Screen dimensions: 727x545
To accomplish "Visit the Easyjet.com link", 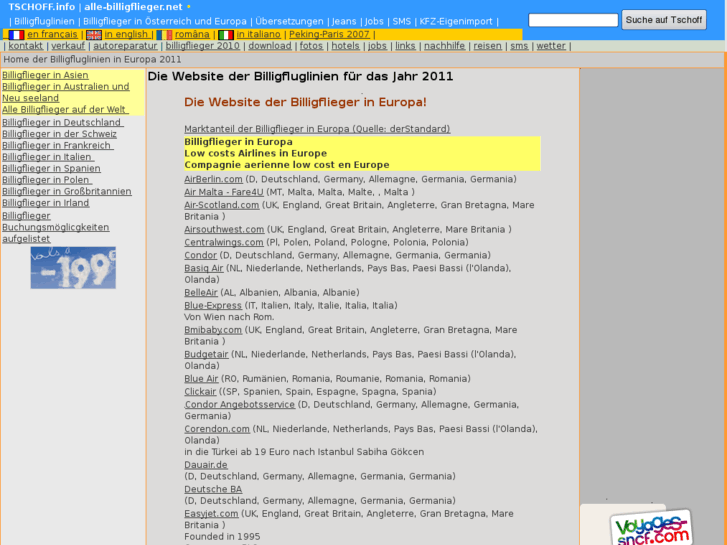I will pos(211,514).
